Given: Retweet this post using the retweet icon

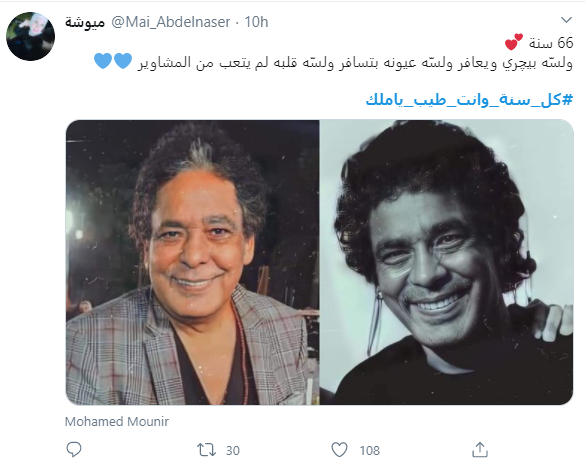Looking at the screenshot, I should click(x=206, y=450).
